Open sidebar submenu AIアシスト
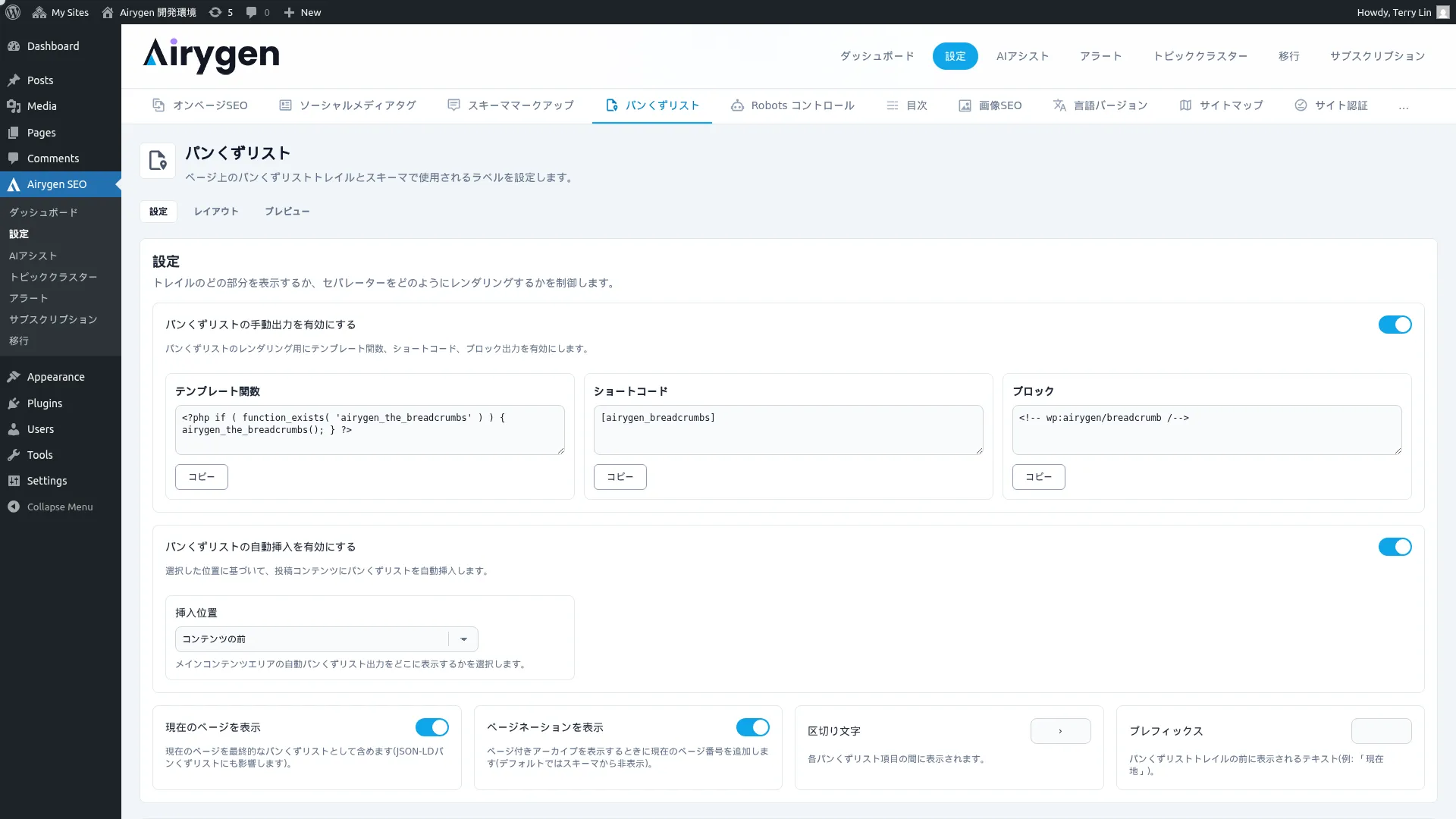Image resolution: width=1456 pixels, height=819 pixels. coord(33,256)
